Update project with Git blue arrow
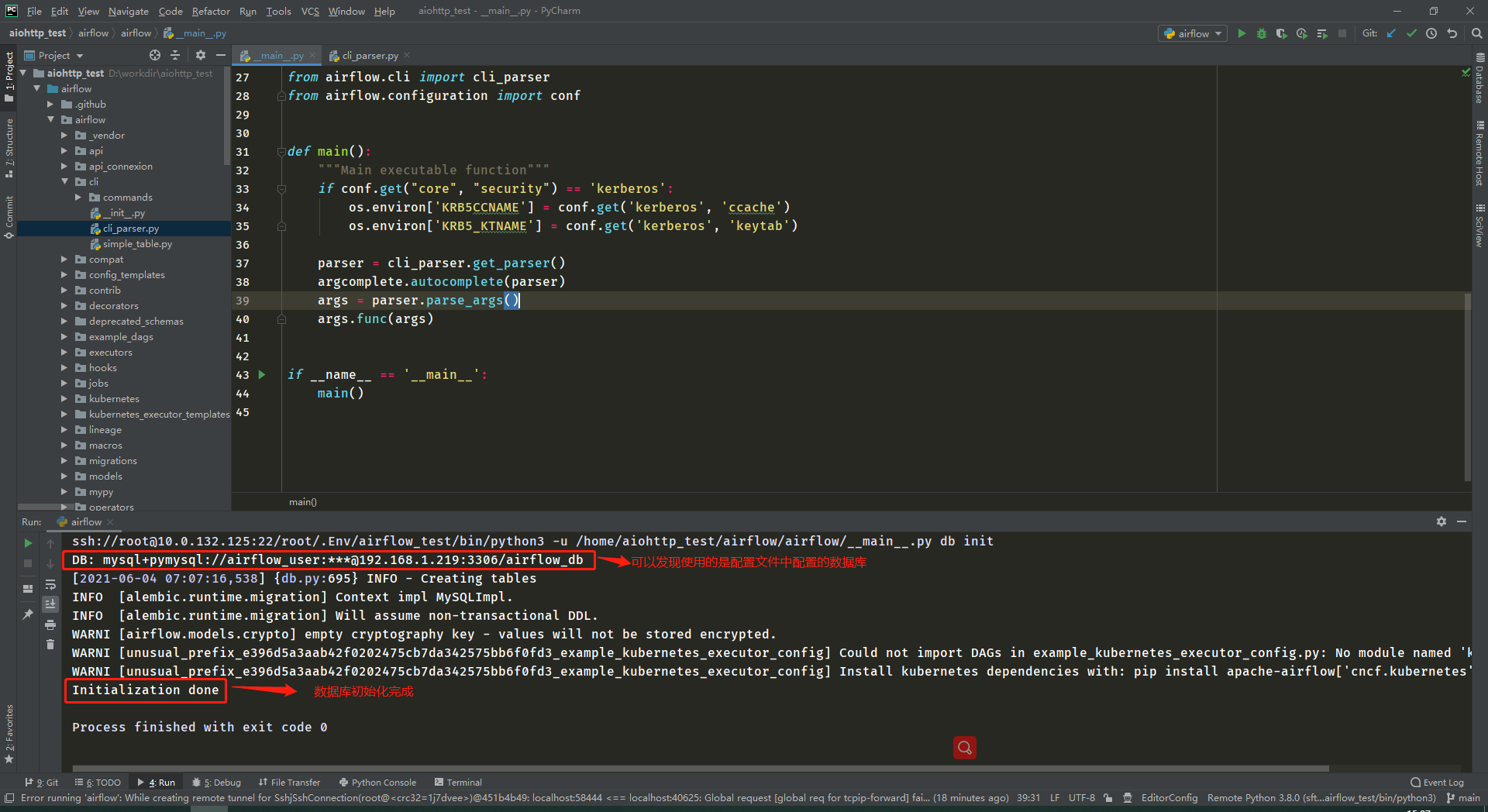The height and width of the screenshot is (812, 1488). (x=1391, y=33)
